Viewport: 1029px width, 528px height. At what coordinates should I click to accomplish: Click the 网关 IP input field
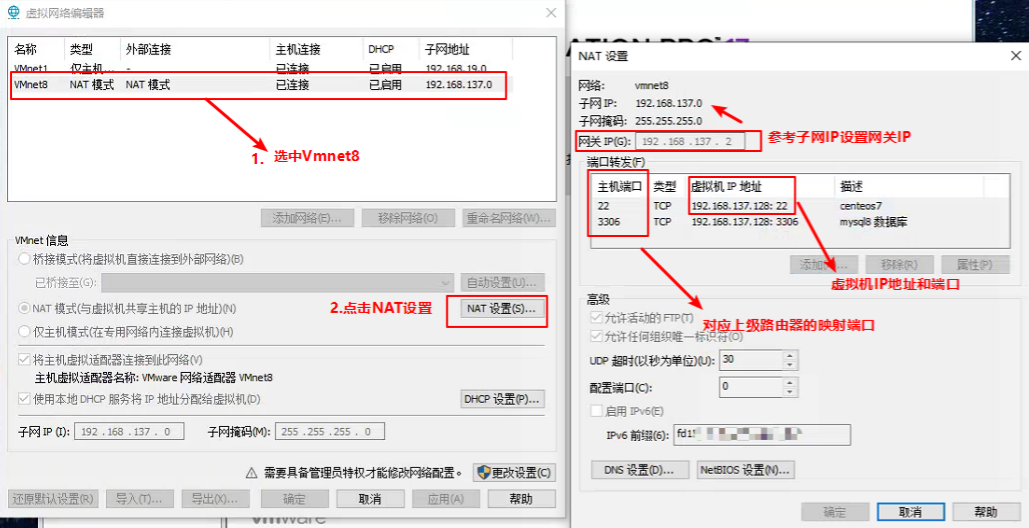coord(690,141)
